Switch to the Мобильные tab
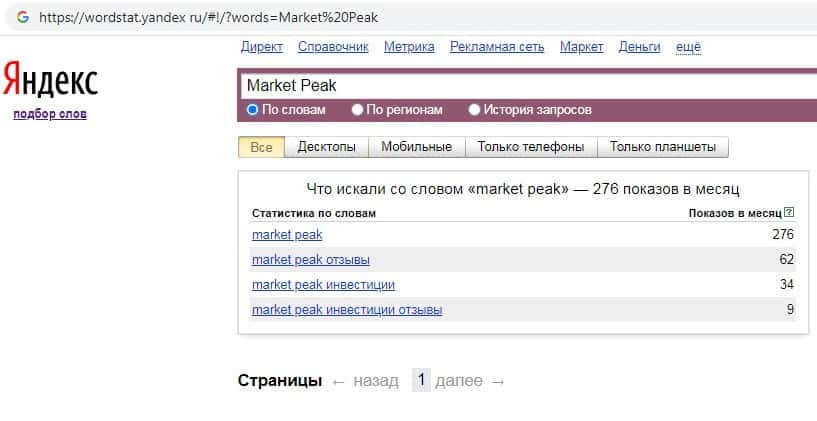 (417, 147)
